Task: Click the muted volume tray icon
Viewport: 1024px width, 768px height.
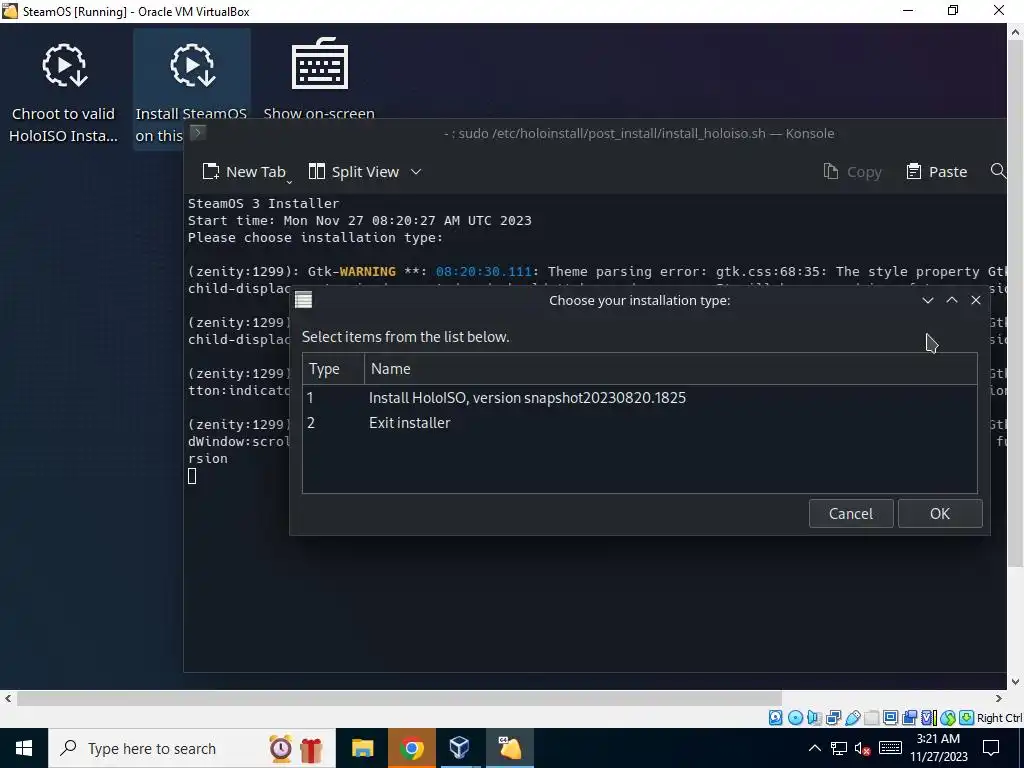Action: click(x=863, y=748)
